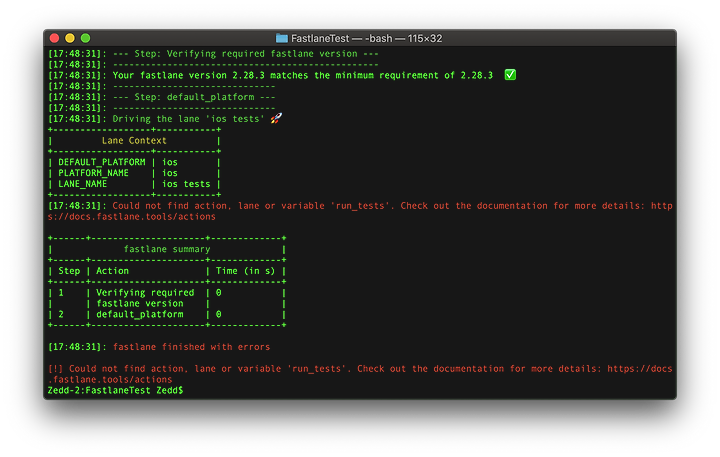Click the green checkmark emoji after 2.28.3
Image resolution: width=720 pixels, height=457 pixels.
[x=510, y=75]
